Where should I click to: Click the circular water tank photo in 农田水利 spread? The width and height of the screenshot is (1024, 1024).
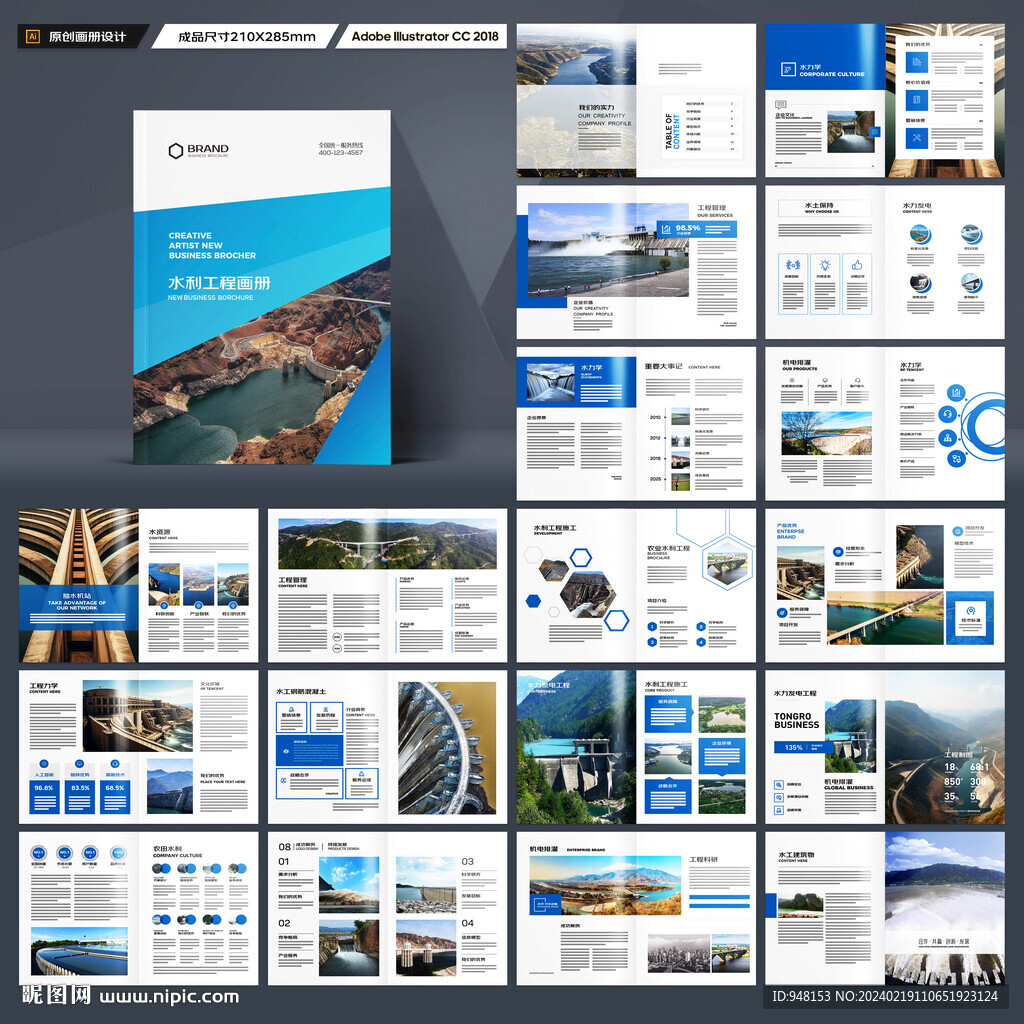pyautogui.click(x=79, y=952)
